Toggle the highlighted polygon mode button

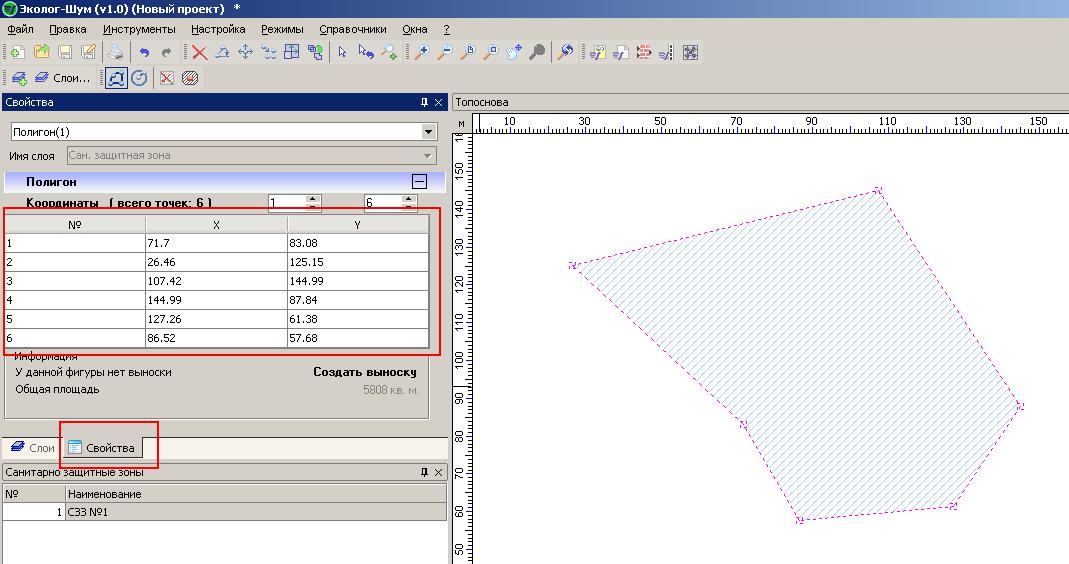pyautogui.click(x=116, y=78)
